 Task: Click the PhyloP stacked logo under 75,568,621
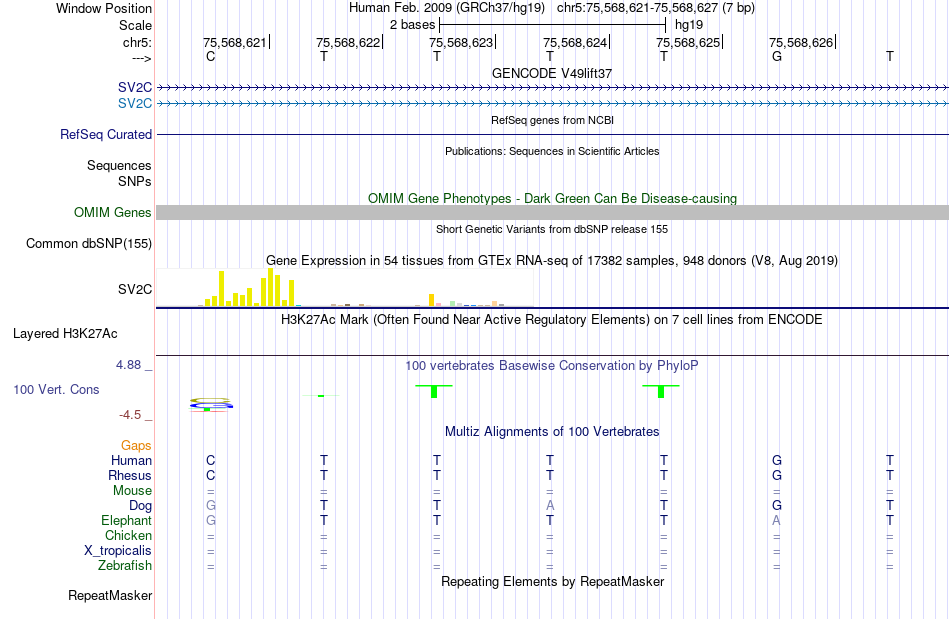point(210,405)
